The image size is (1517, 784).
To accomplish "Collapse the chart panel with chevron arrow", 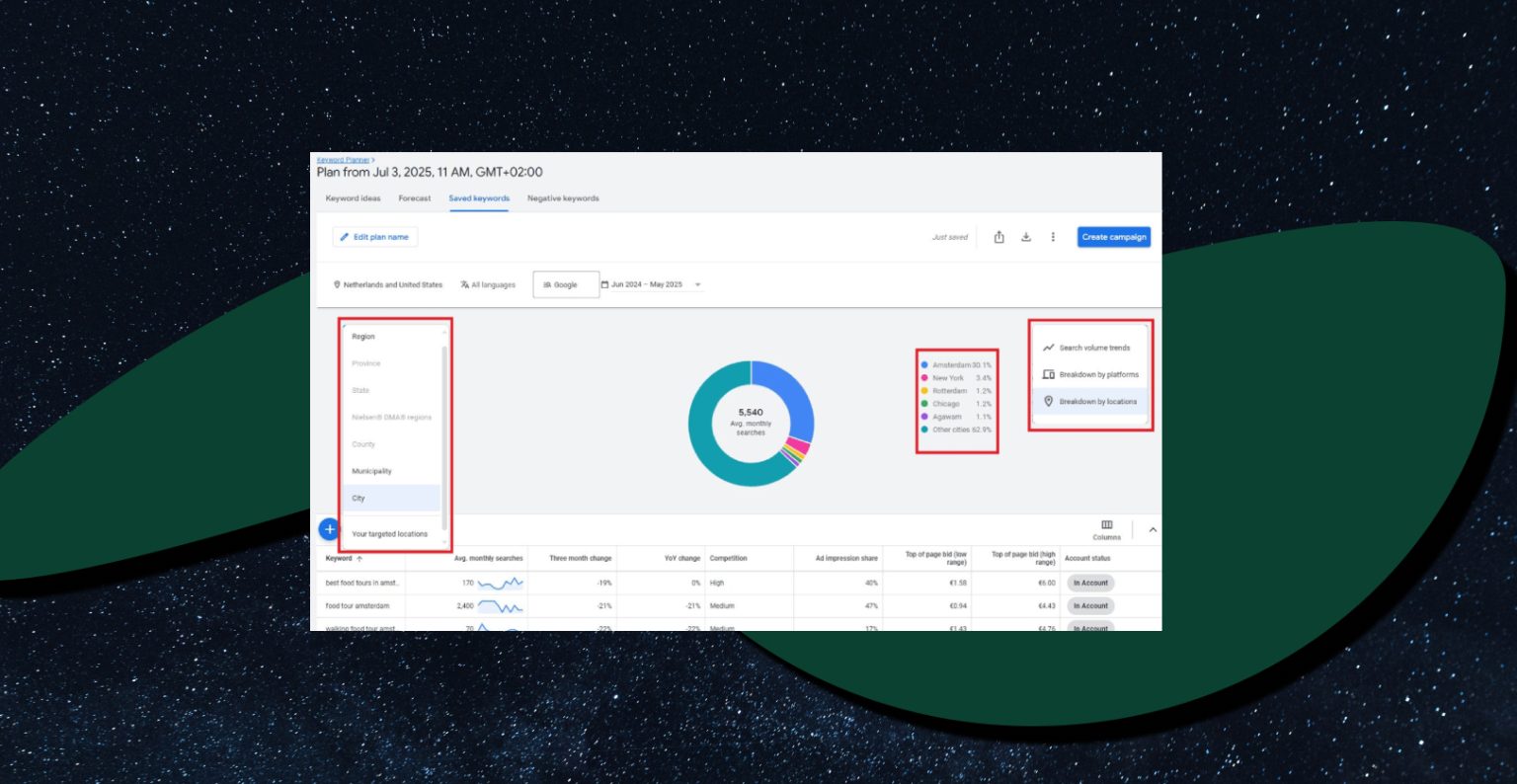I will tap(1152, 530).
